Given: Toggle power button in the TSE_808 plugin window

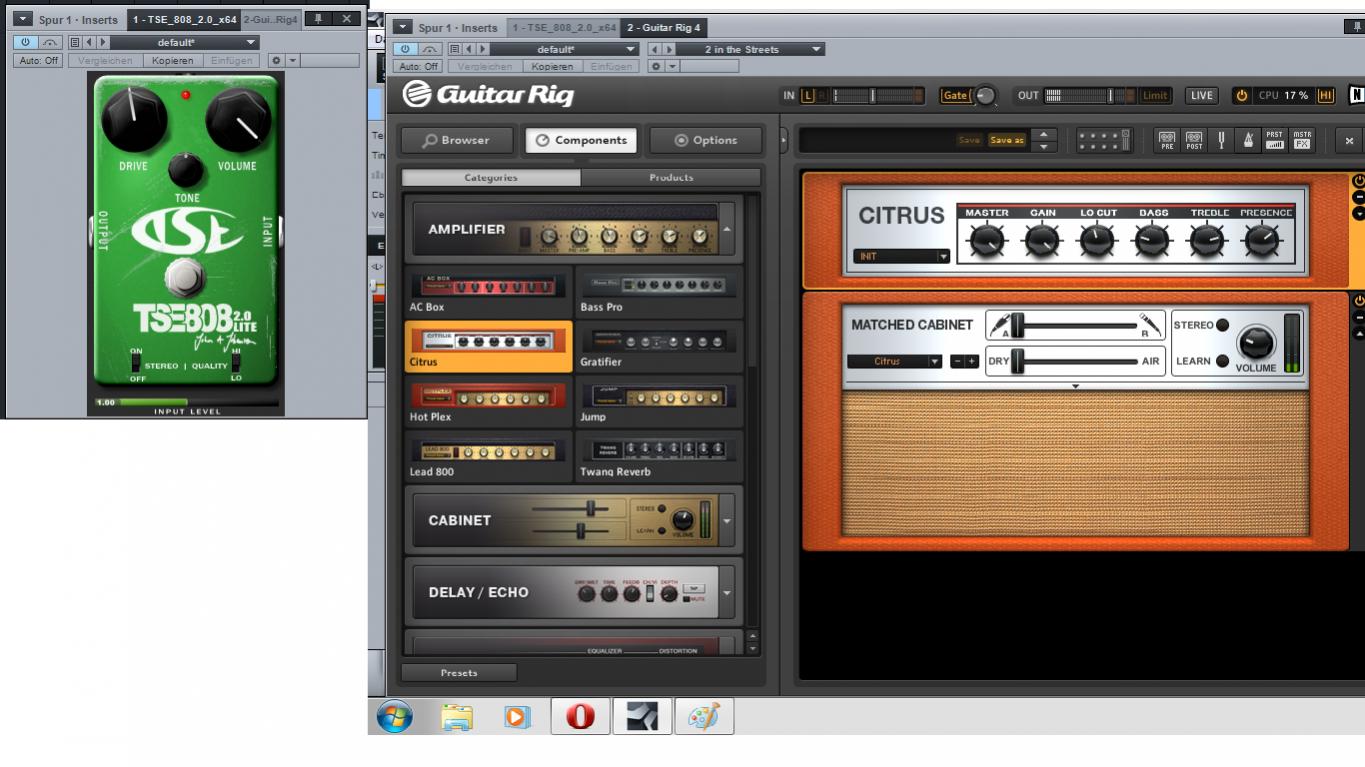Looking at the screenshot, I should click(25, 43).
